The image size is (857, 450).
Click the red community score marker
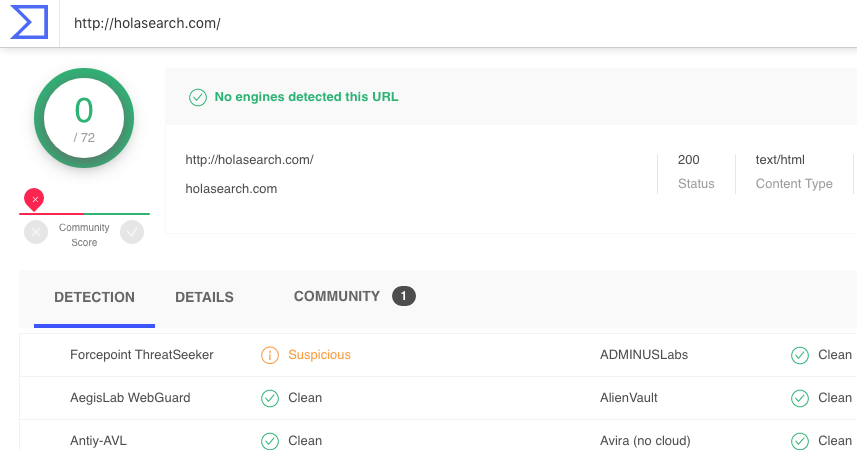34,200
